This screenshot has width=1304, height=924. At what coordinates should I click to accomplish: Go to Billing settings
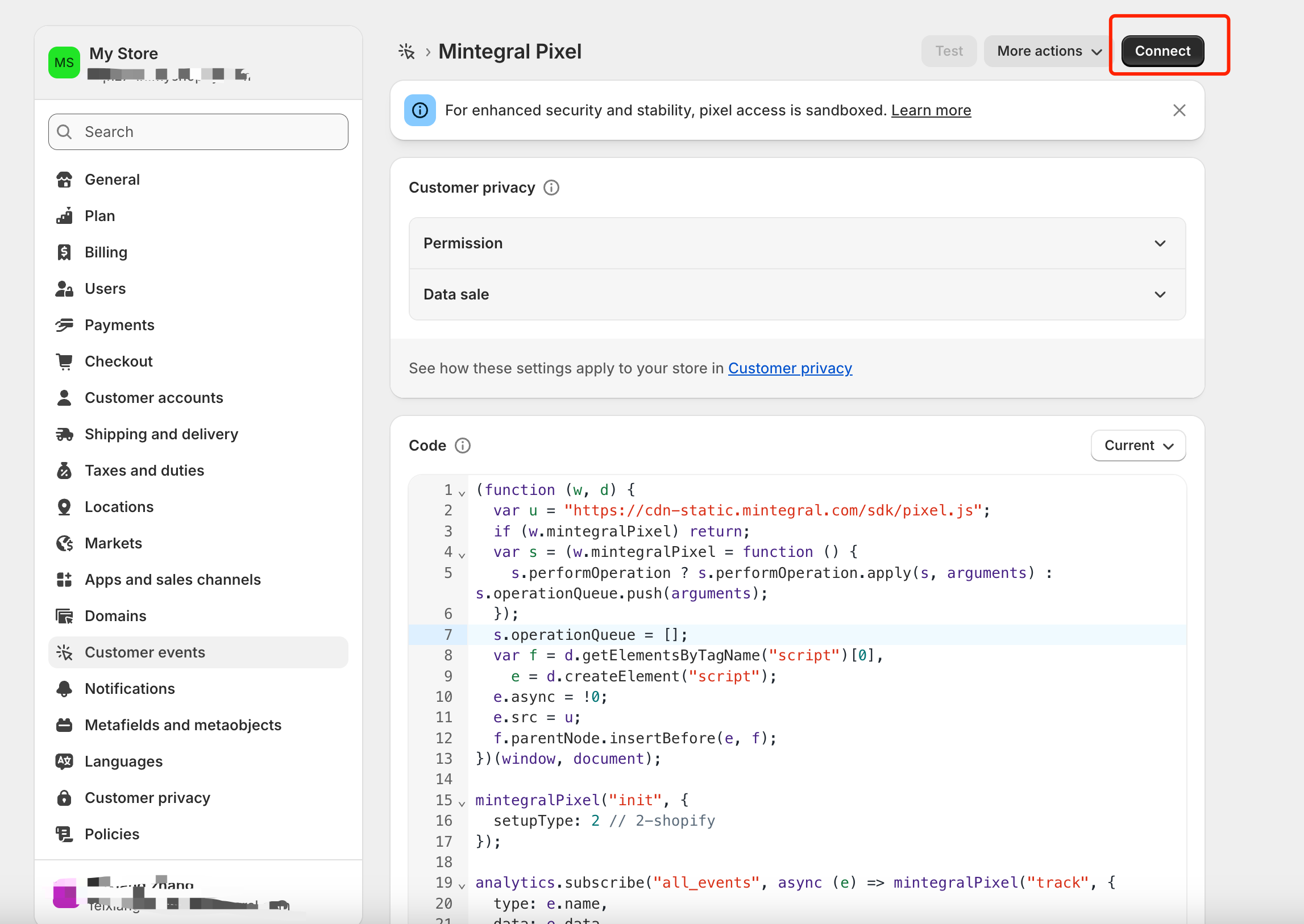click(x=198, y=253)
